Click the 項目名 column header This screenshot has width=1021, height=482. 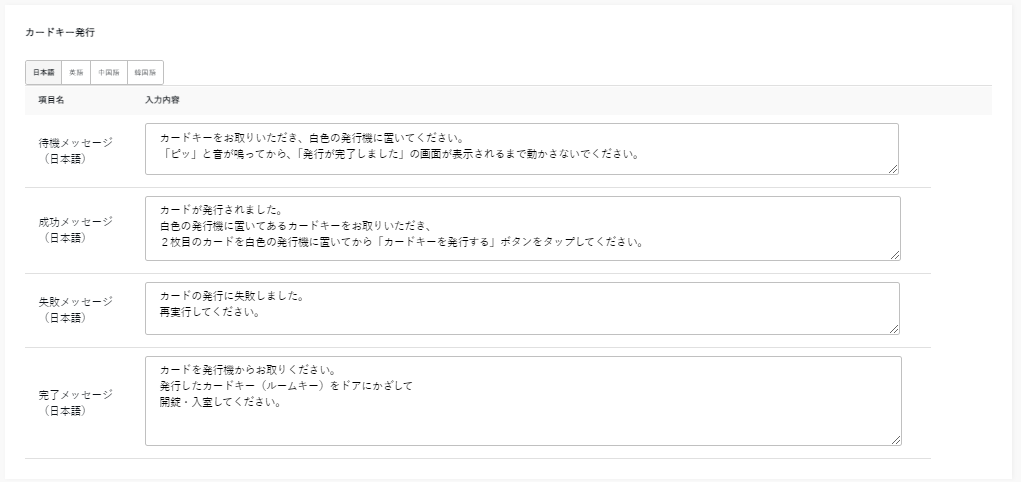pos(52,100)
